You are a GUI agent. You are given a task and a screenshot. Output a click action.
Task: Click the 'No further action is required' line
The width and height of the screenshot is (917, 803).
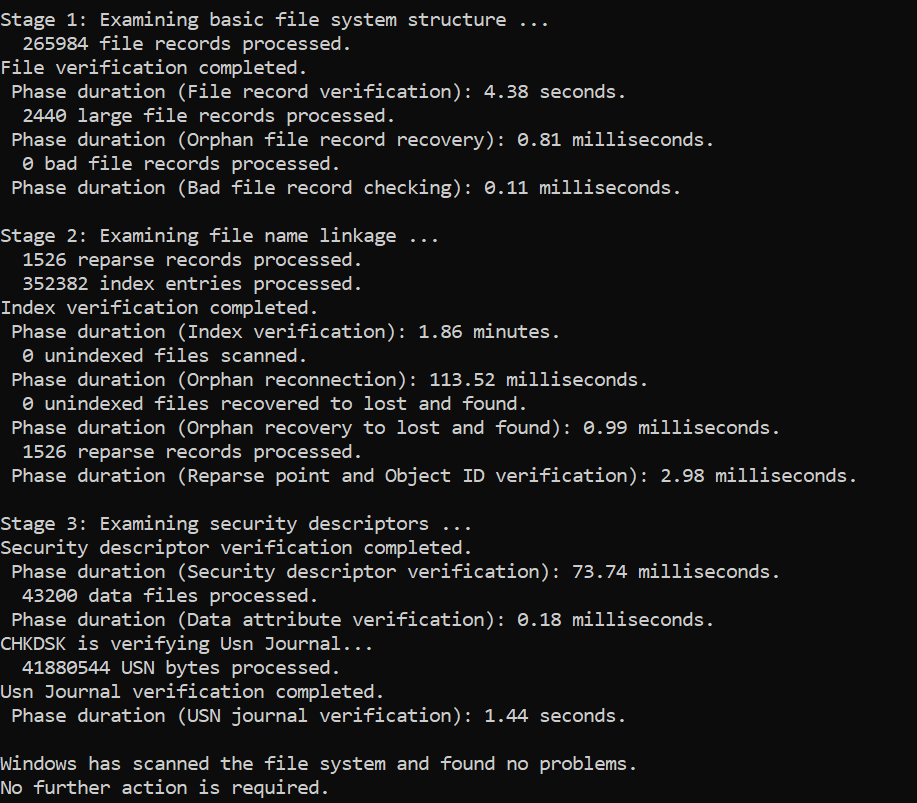[x=164, y=788]
